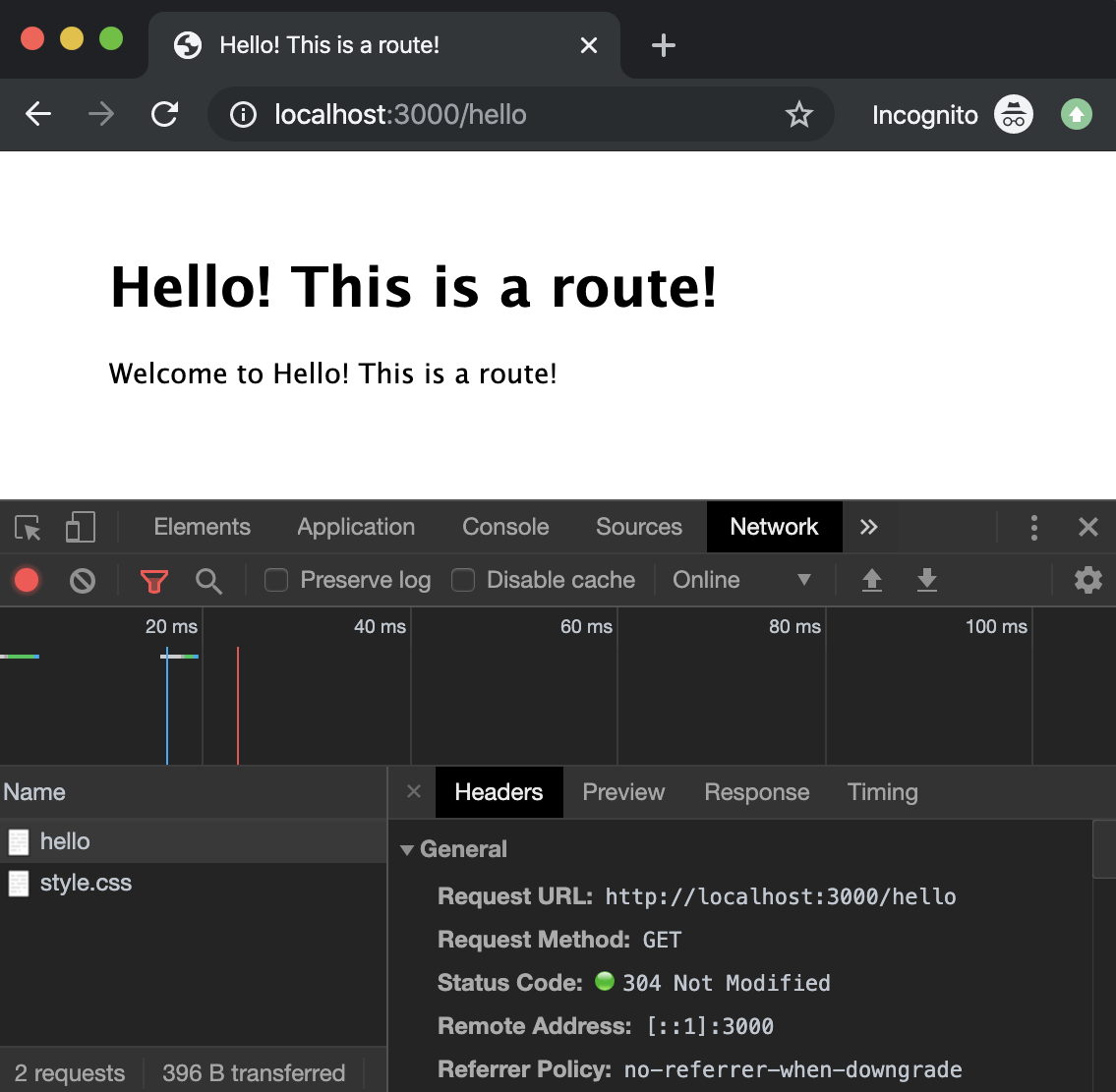Screen dimensions: 1116x1092
Task: Show more DevTools tabs via chevrons
Action: tap(868, 528)
